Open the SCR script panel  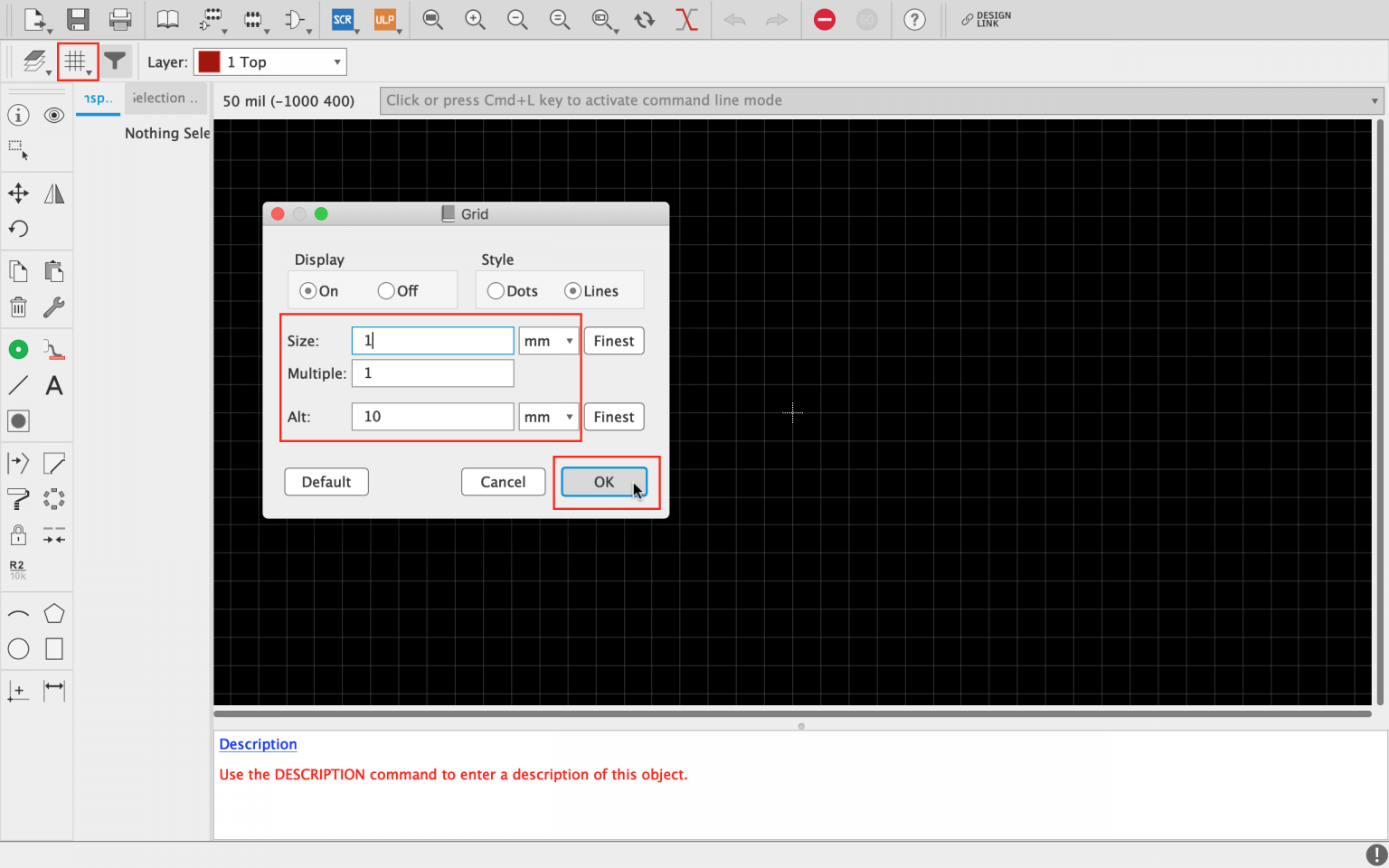tap(344, 19)
